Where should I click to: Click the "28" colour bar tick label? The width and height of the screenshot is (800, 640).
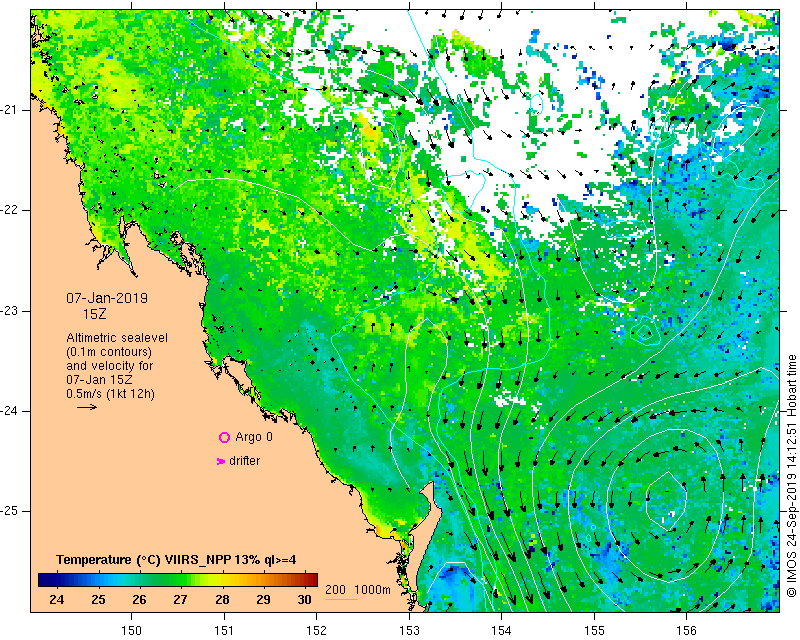pyautogui.click(x=222, y=599)
